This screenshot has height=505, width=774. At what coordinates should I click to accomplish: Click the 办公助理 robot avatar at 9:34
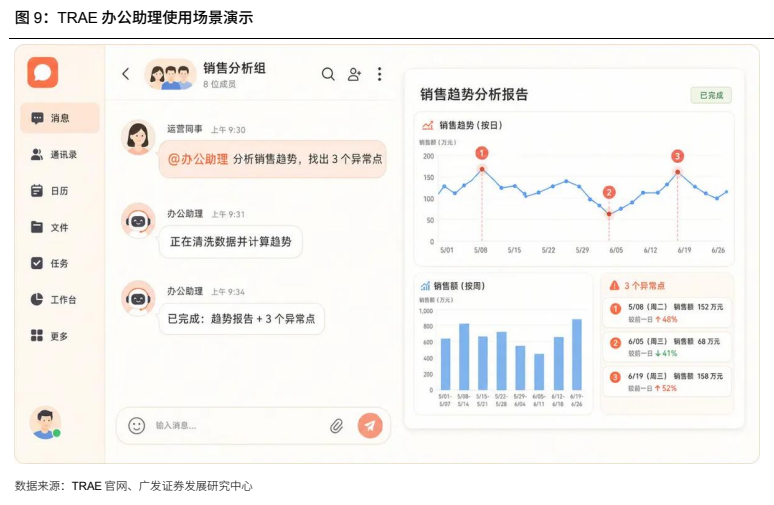(x=138, y=298)
